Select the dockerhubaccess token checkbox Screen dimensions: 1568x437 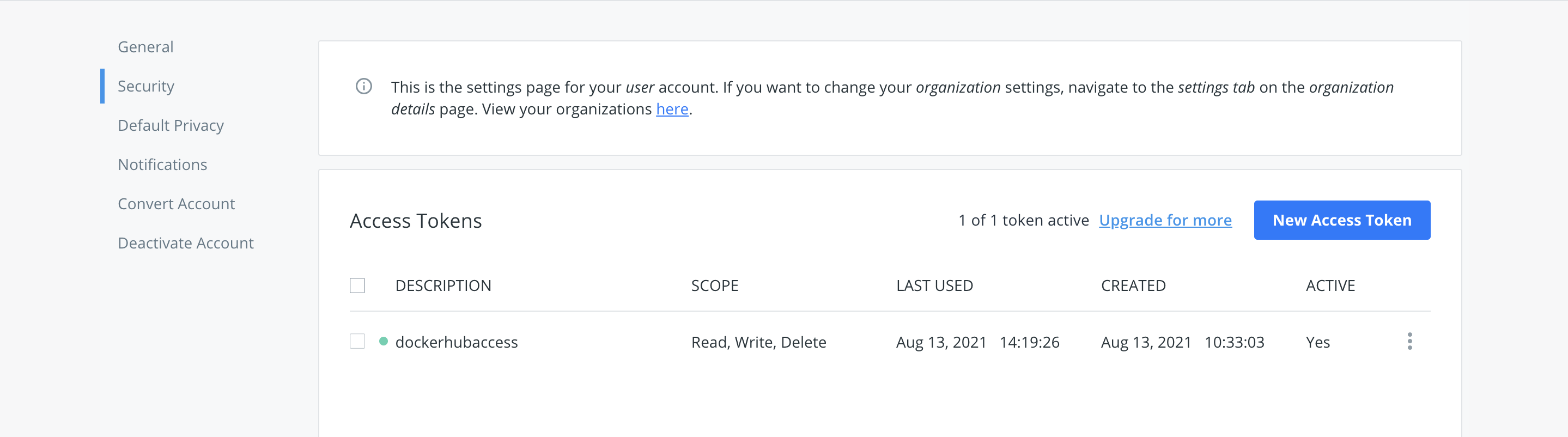(357, 342)
